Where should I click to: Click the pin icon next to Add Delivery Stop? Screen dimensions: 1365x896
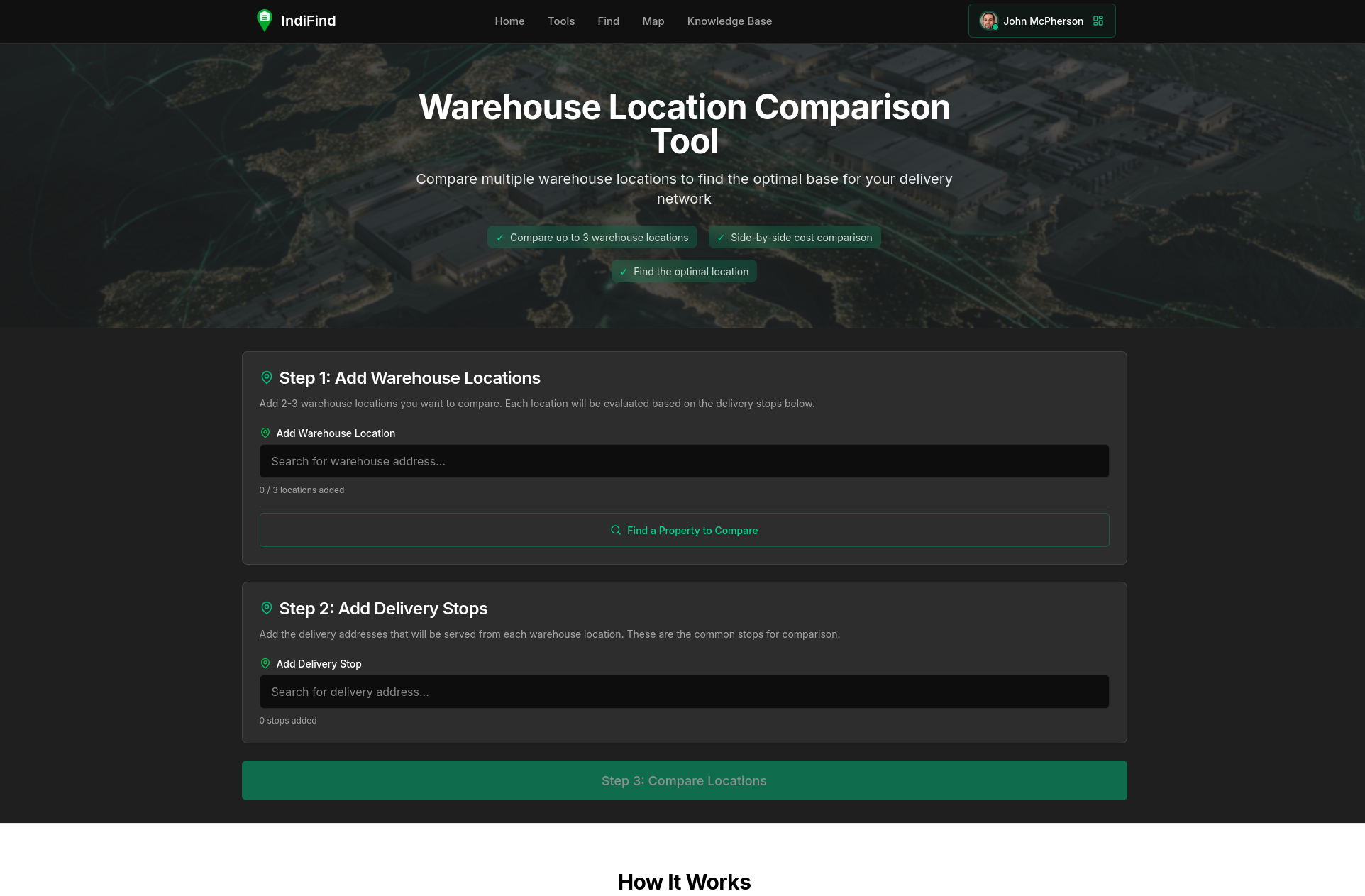tap(265, 663)
